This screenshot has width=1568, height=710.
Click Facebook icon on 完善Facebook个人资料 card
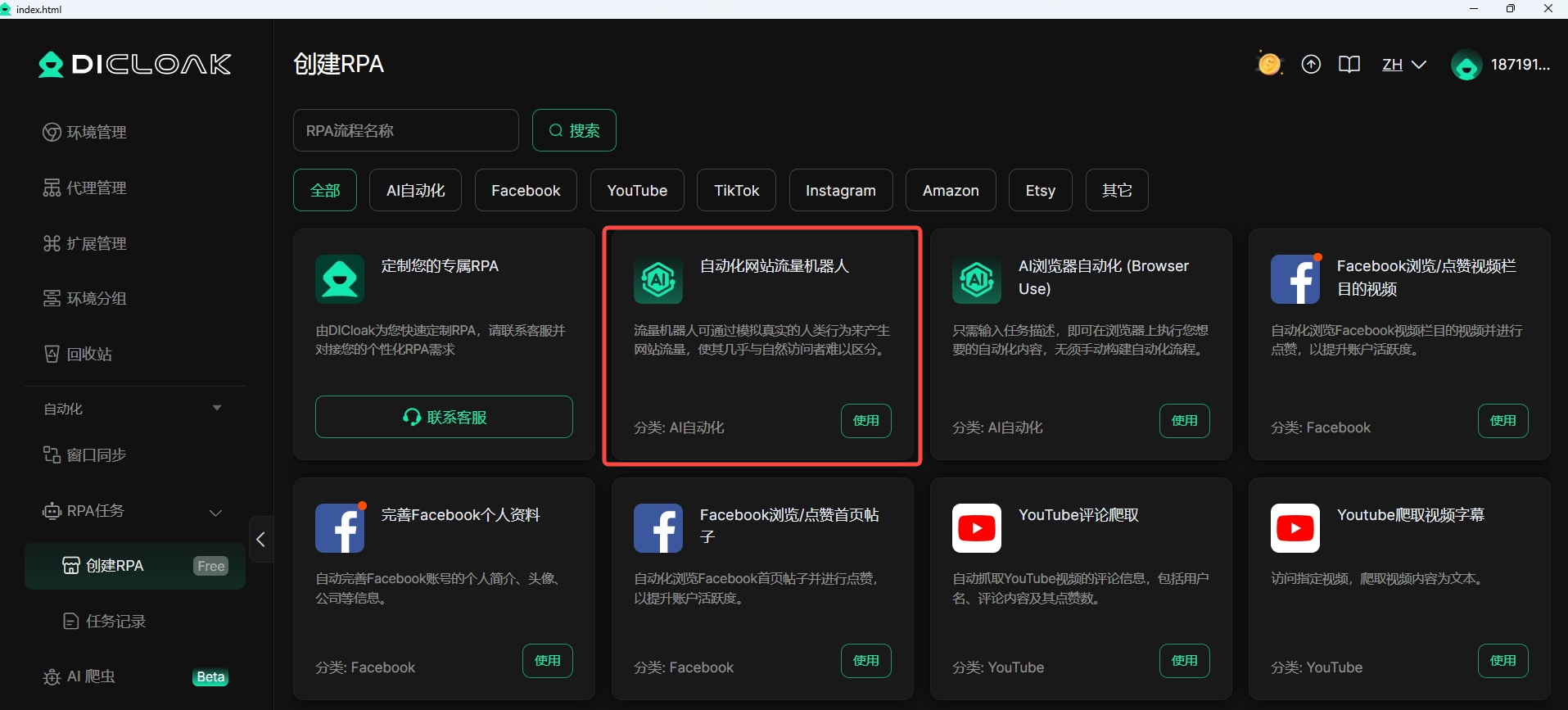340,528
